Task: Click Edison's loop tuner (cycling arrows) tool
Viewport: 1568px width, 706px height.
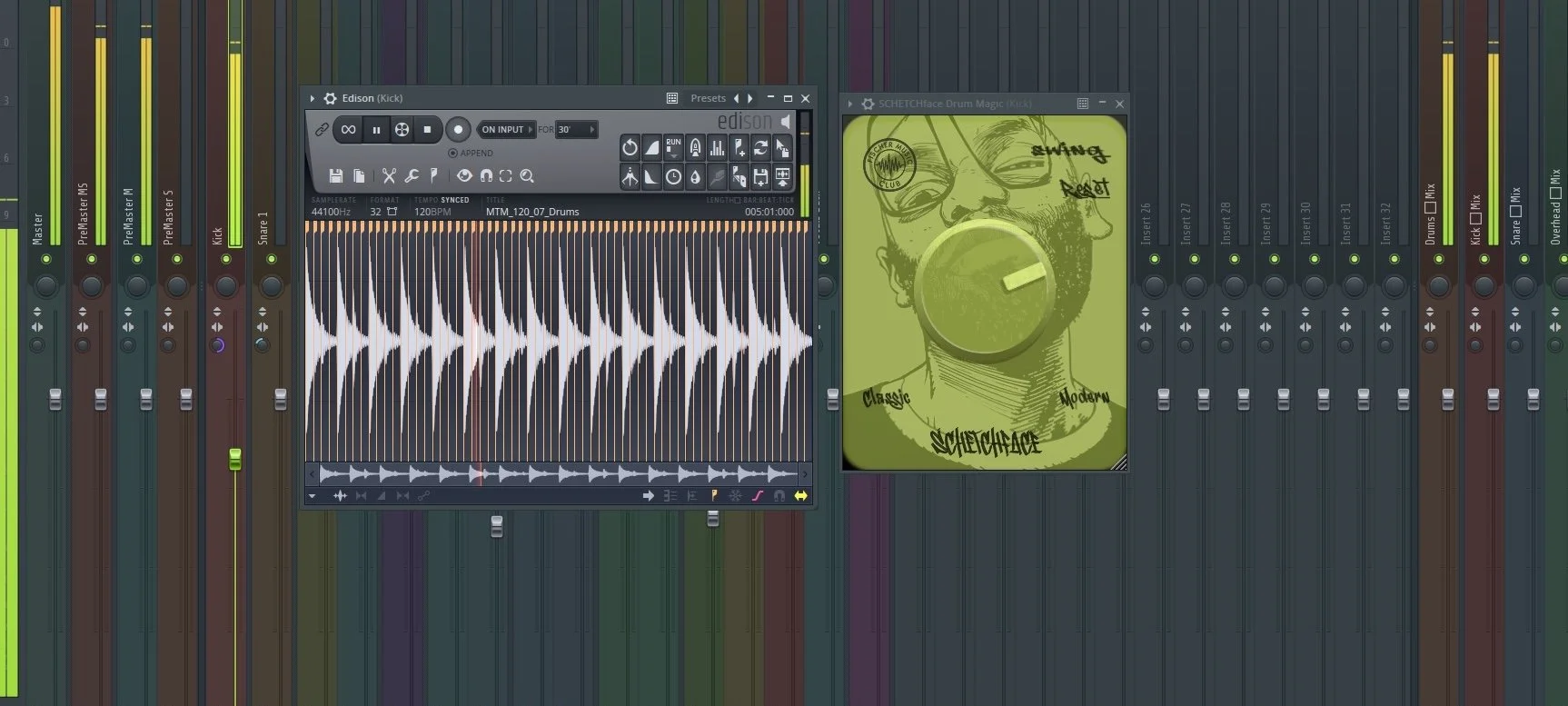Action: (x=760, y=147)
